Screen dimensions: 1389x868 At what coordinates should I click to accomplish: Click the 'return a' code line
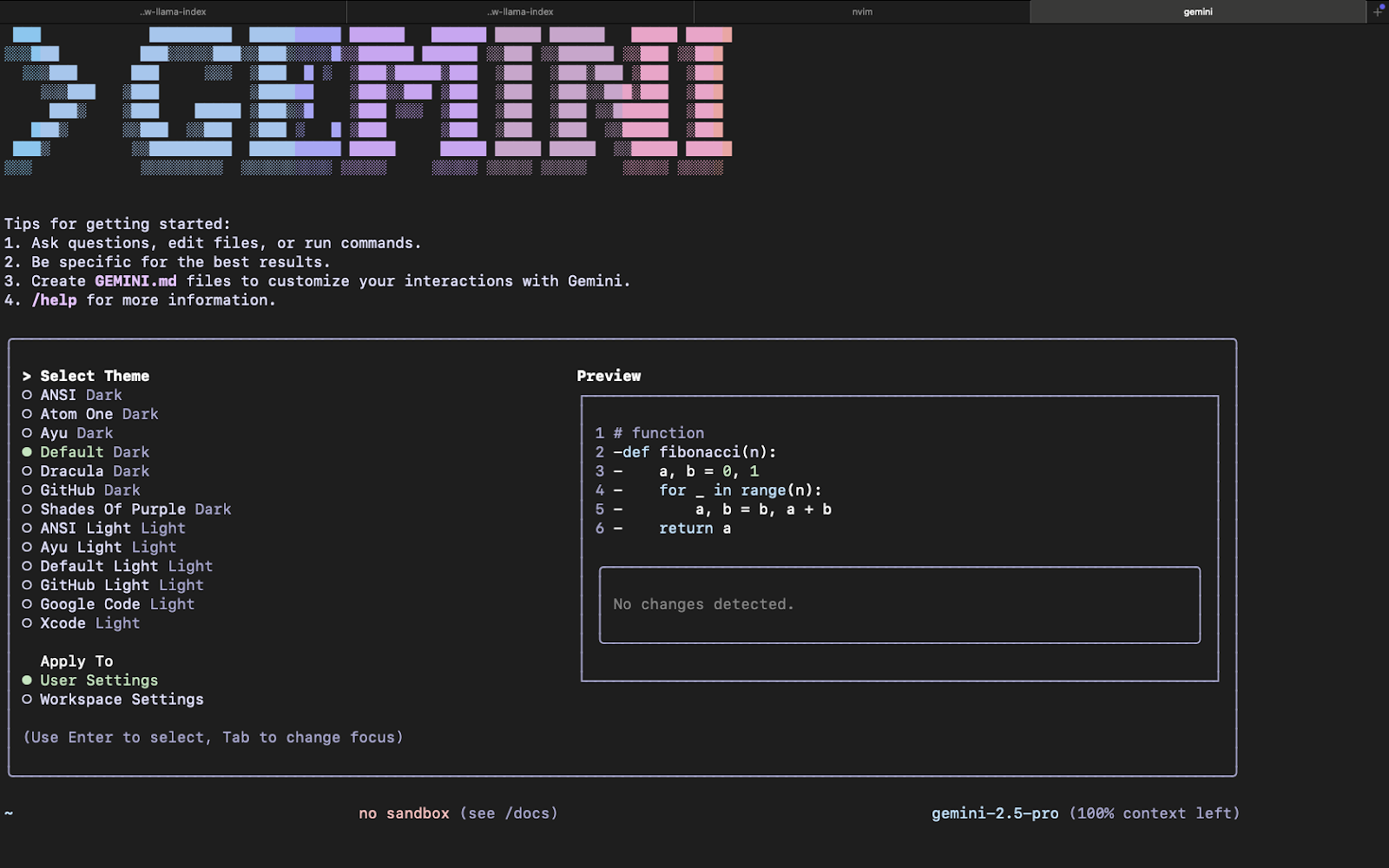pos(694,529)
